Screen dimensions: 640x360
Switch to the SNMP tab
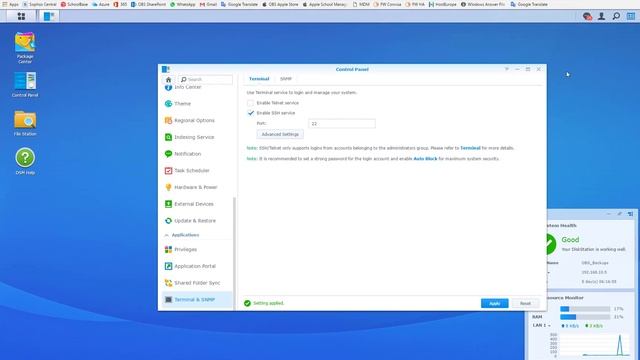tap(286, 79)
